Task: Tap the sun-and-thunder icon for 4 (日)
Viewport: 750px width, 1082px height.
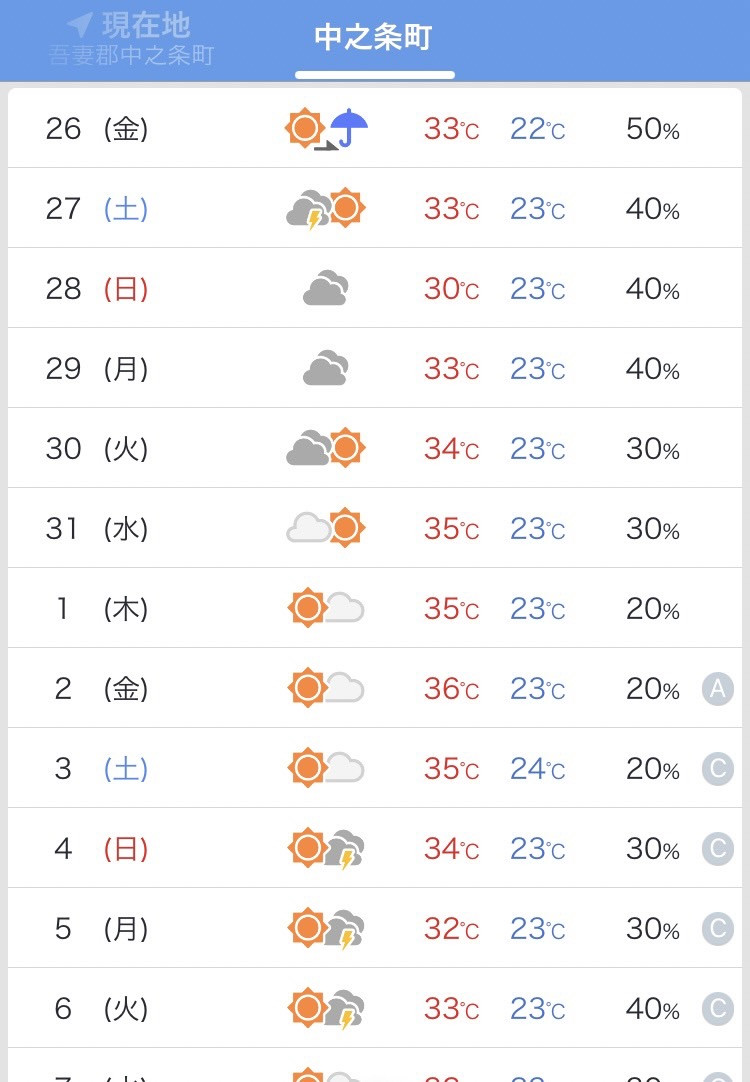Action: [x=326, y=849]
